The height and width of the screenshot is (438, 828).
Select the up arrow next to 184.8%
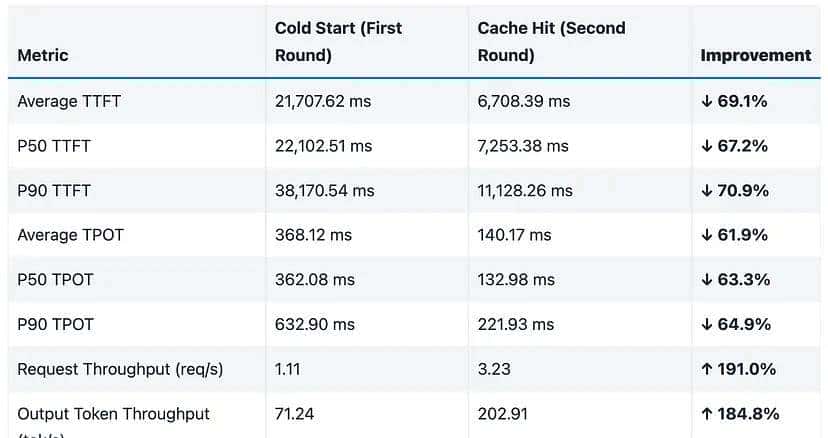[707, 413]
